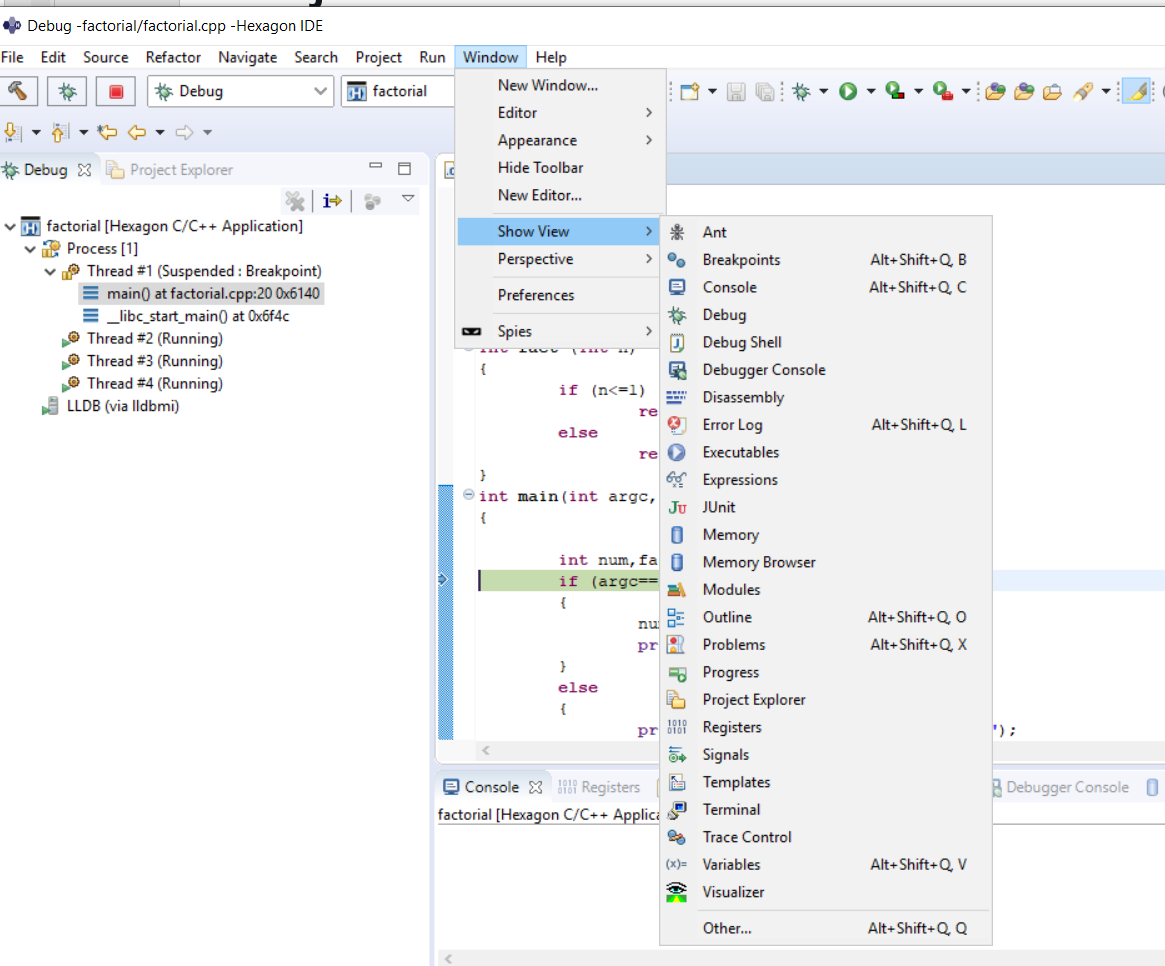Show the Memory Browser view
Image resolution: width=1165 pixels, height=966 pixels.
[825, 563]
